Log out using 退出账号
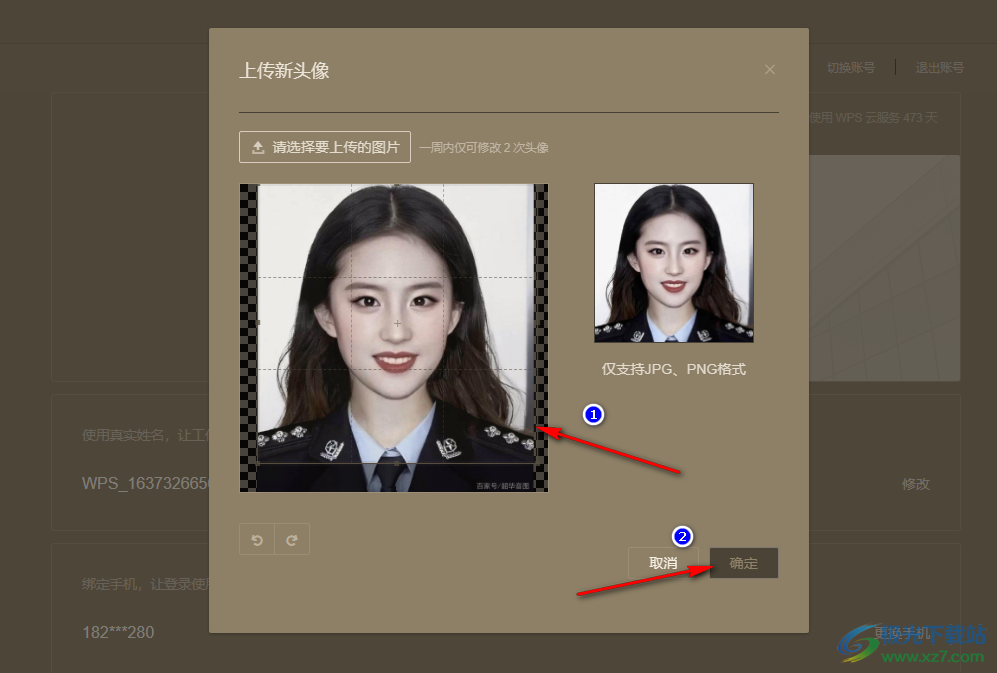The image size is (997, 673). pos(939,68)
